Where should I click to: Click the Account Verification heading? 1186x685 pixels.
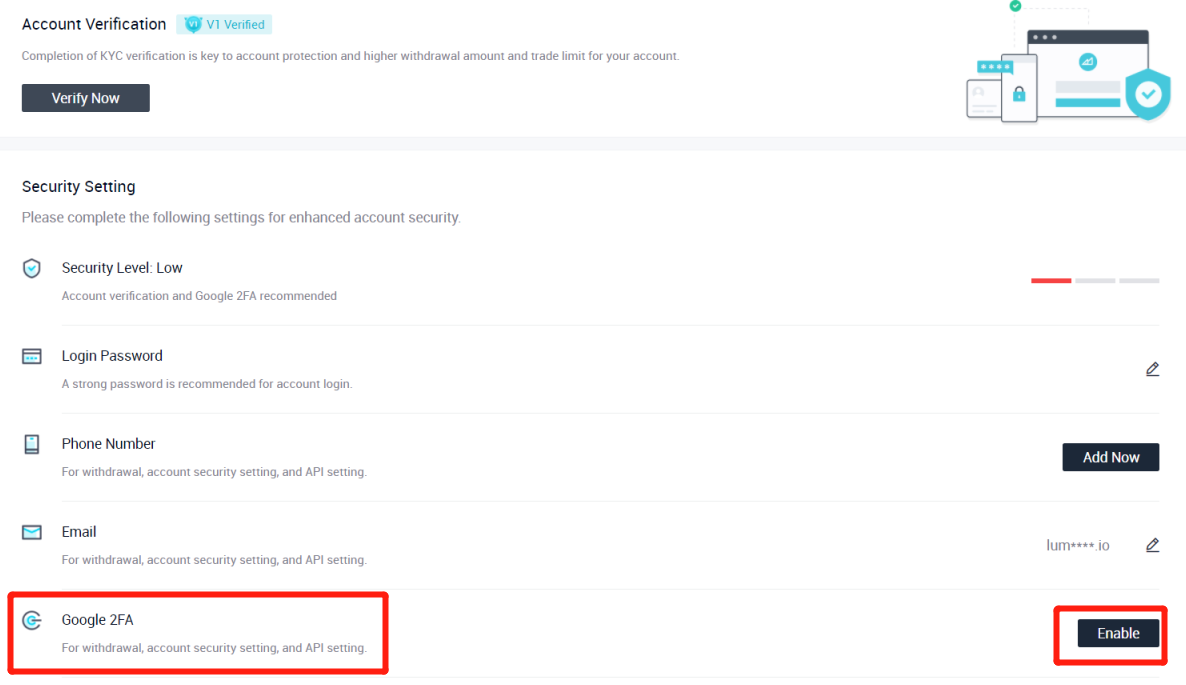pos(94,24)
